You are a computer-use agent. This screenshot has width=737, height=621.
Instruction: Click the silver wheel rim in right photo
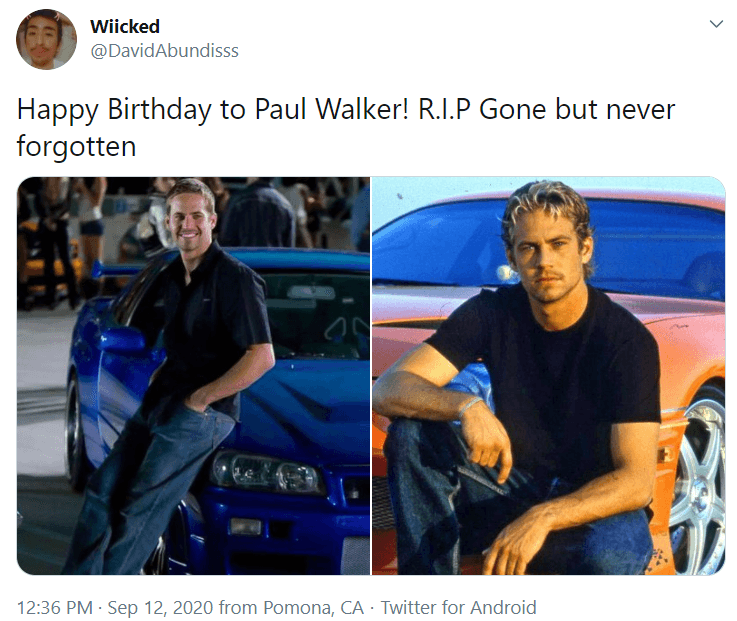coord(699,484)
